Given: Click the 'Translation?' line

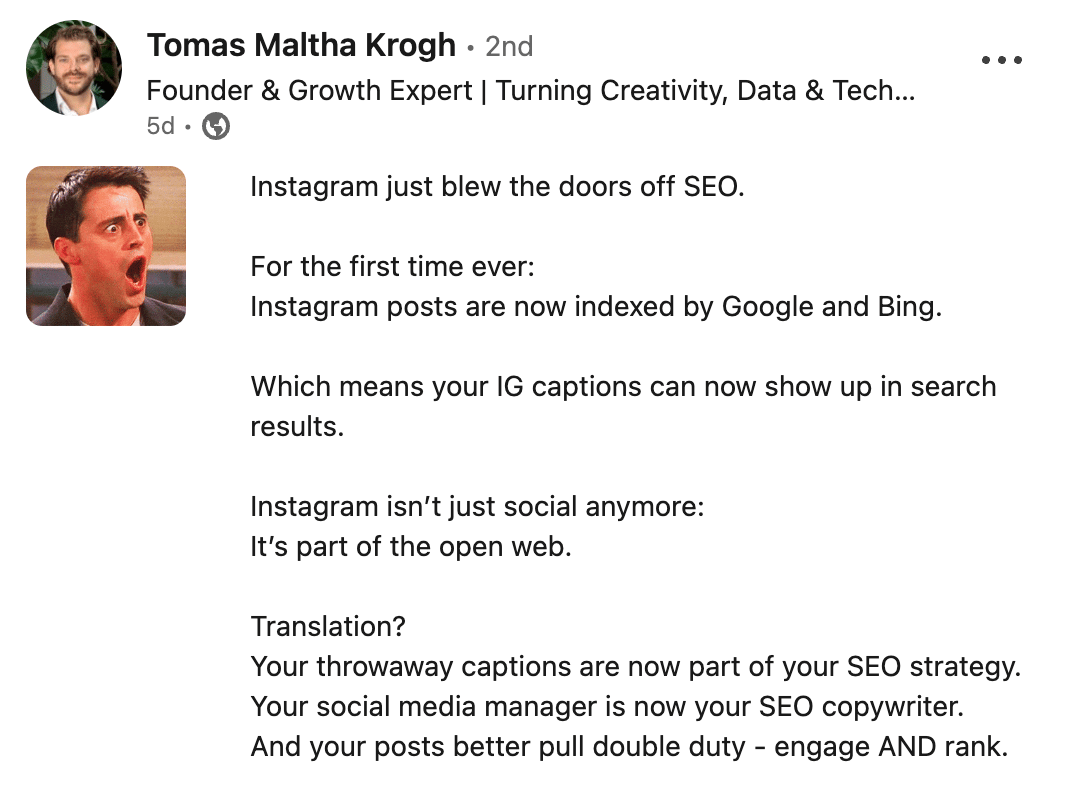Looking at the screenshot, I should pyautogui.click(x=328, y=627).
